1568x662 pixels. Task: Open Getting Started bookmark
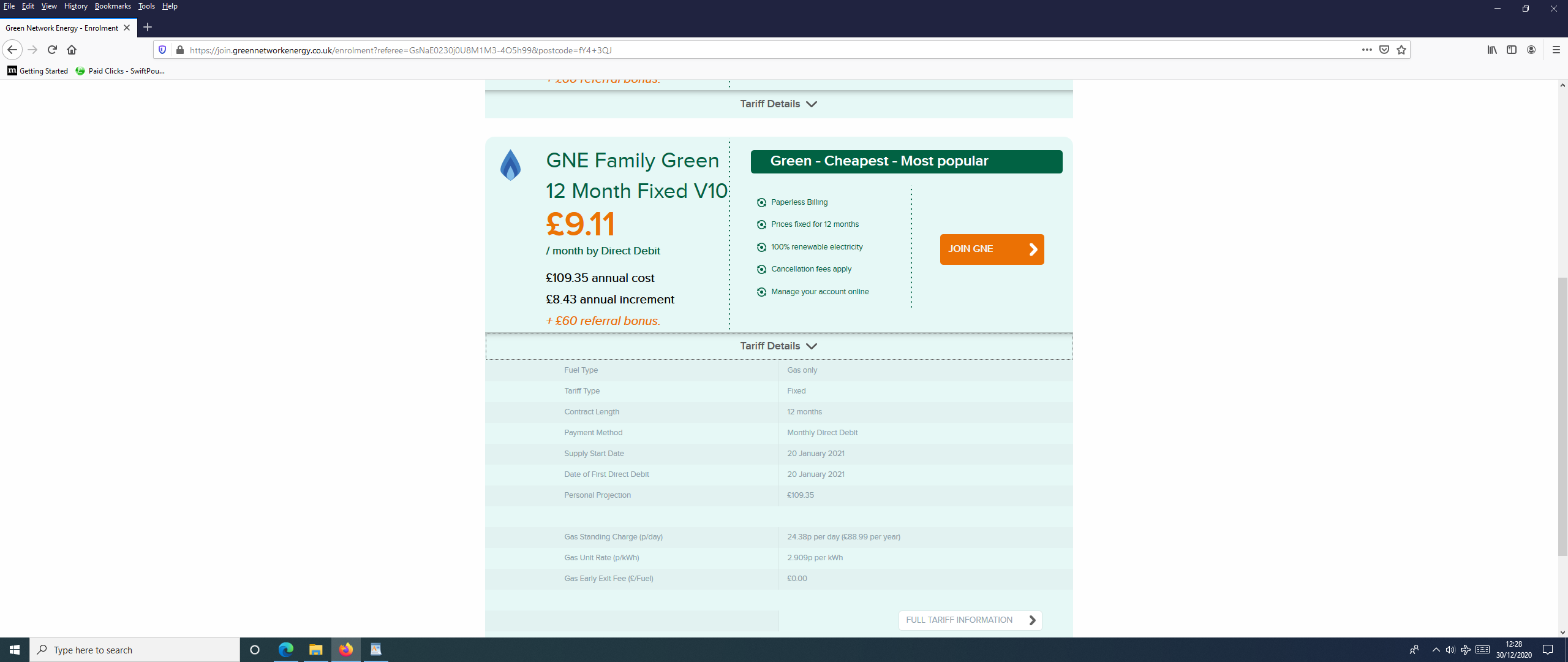(38, 71)
